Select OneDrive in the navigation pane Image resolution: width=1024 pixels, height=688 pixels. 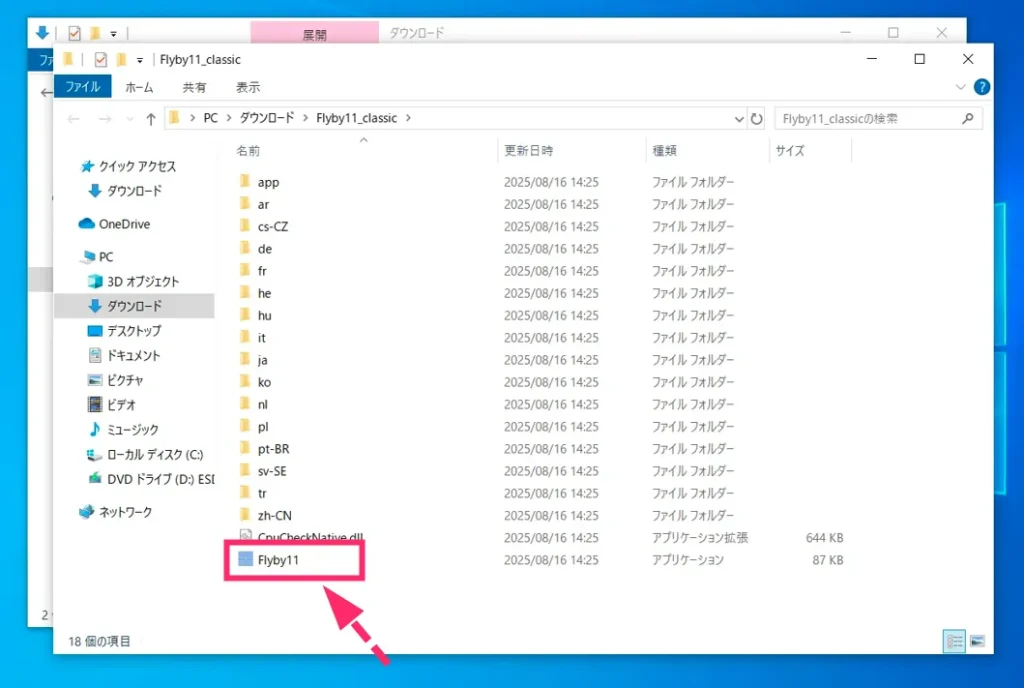[115, 224]
